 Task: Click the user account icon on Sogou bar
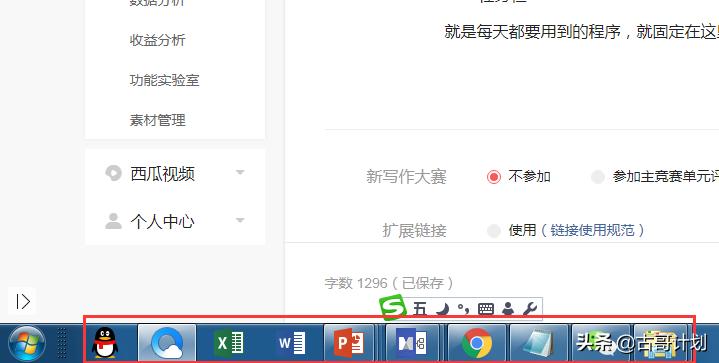tap(508, 309)
